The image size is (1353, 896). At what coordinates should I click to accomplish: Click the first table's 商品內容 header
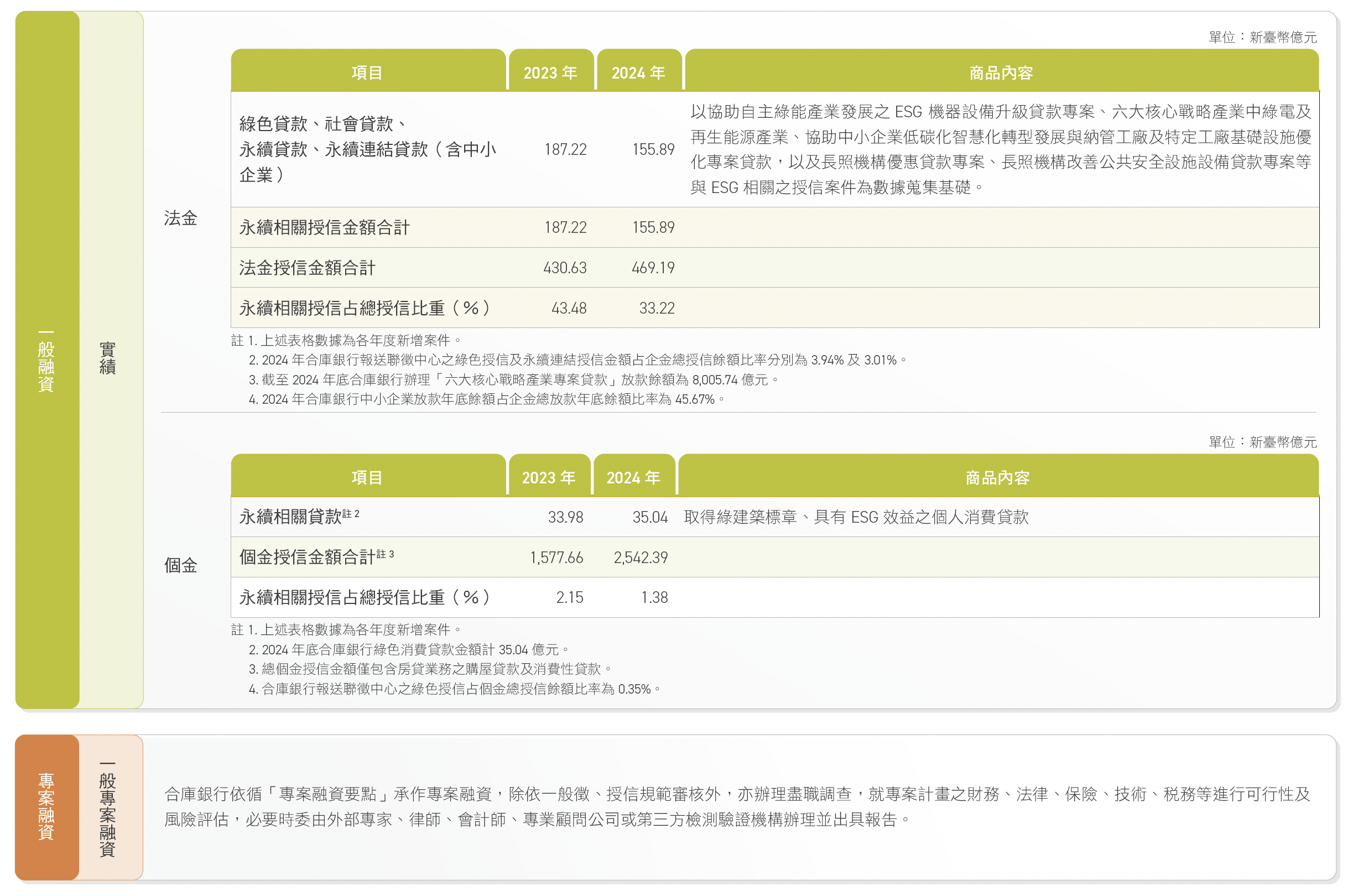(1001, 72)
